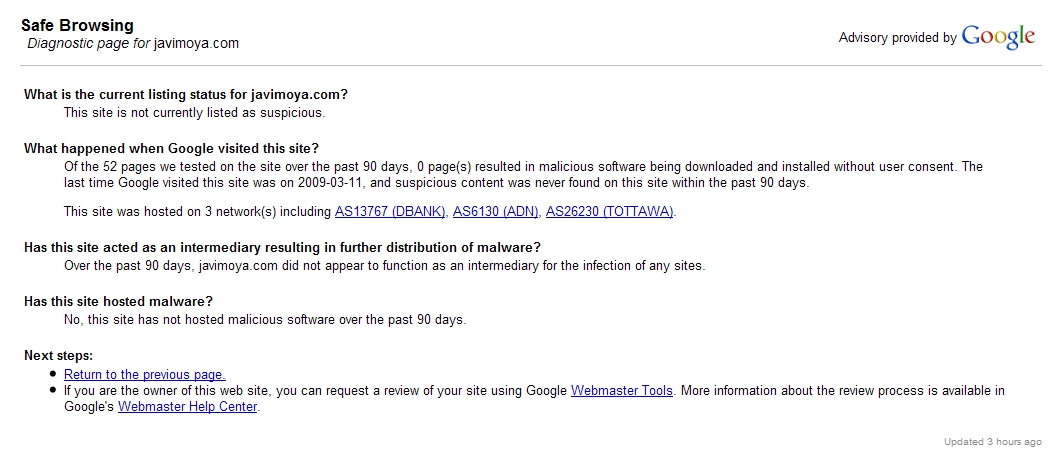Viewport: 1059px width, 451px height.
Task: Follow the Return to the previous page link
Action: 145,374
